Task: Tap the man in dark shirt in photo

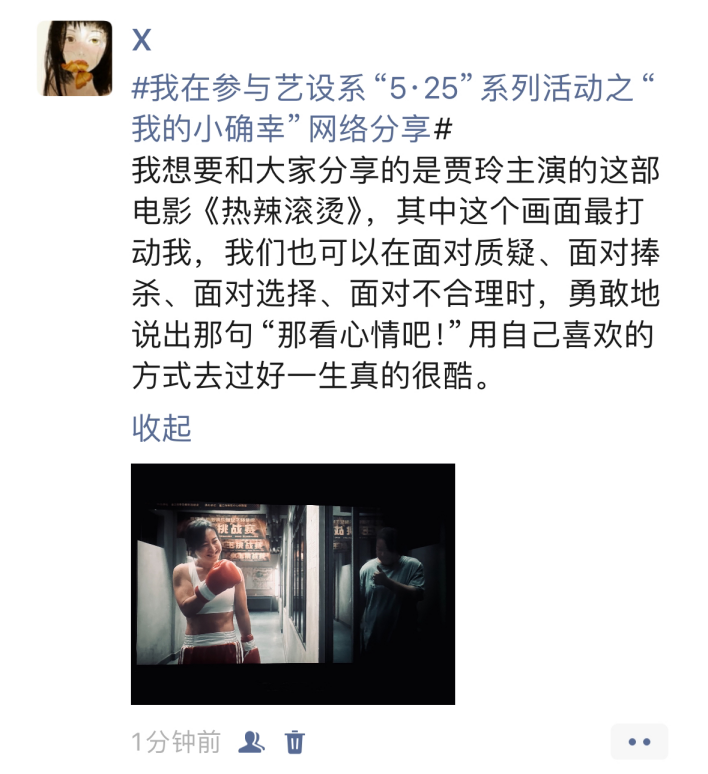Action: (391, 590)
